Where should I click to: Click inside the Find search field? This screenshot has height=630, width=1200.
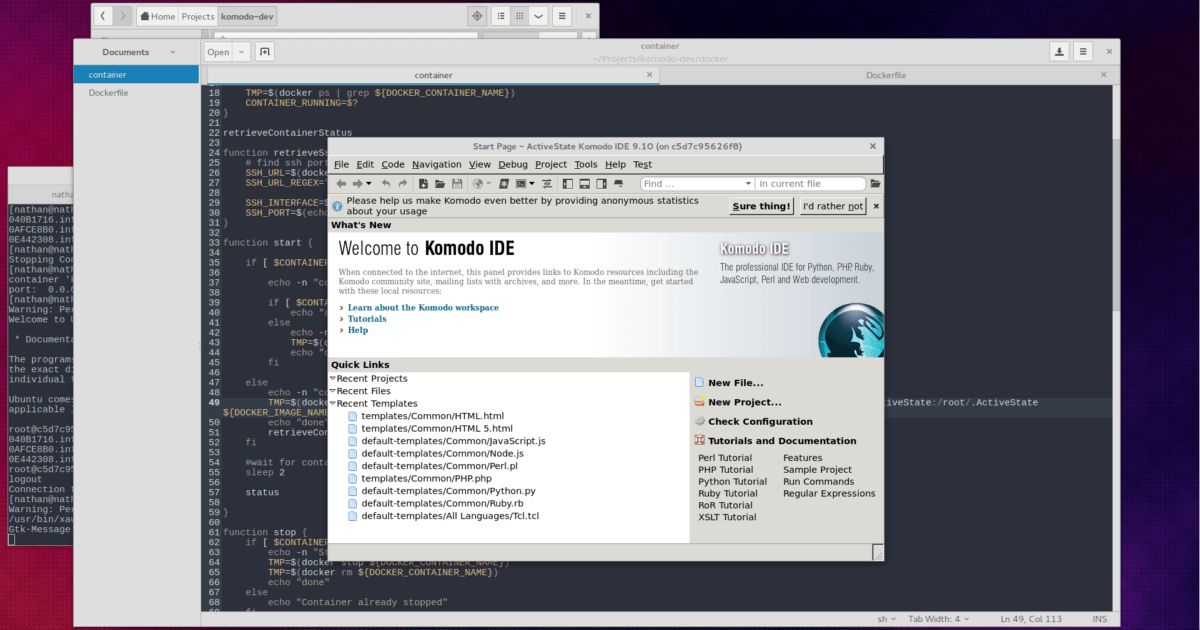click(691, 184)
